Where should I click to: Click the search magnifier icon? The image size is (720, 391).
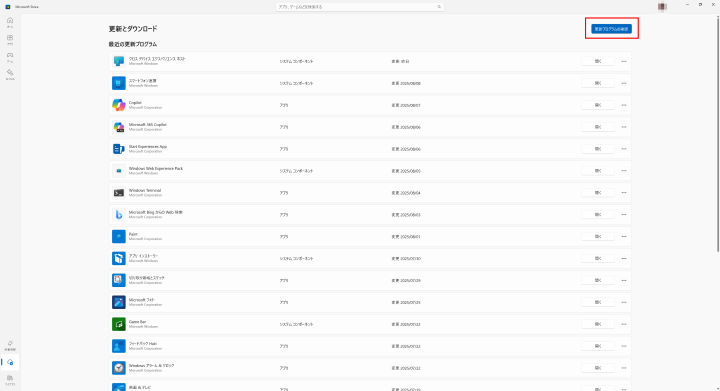click(439, 7)
